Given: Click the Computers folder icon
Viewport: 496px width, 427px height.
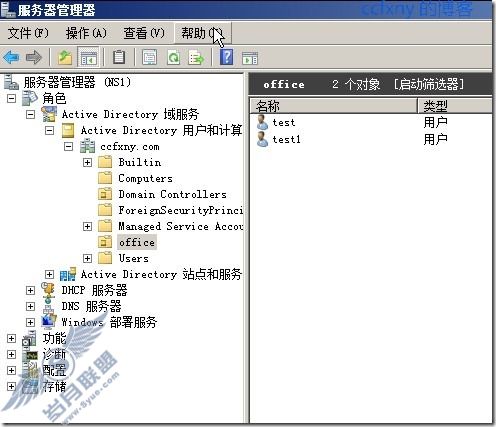Looking at the screenshot, I should coord(105,178).
